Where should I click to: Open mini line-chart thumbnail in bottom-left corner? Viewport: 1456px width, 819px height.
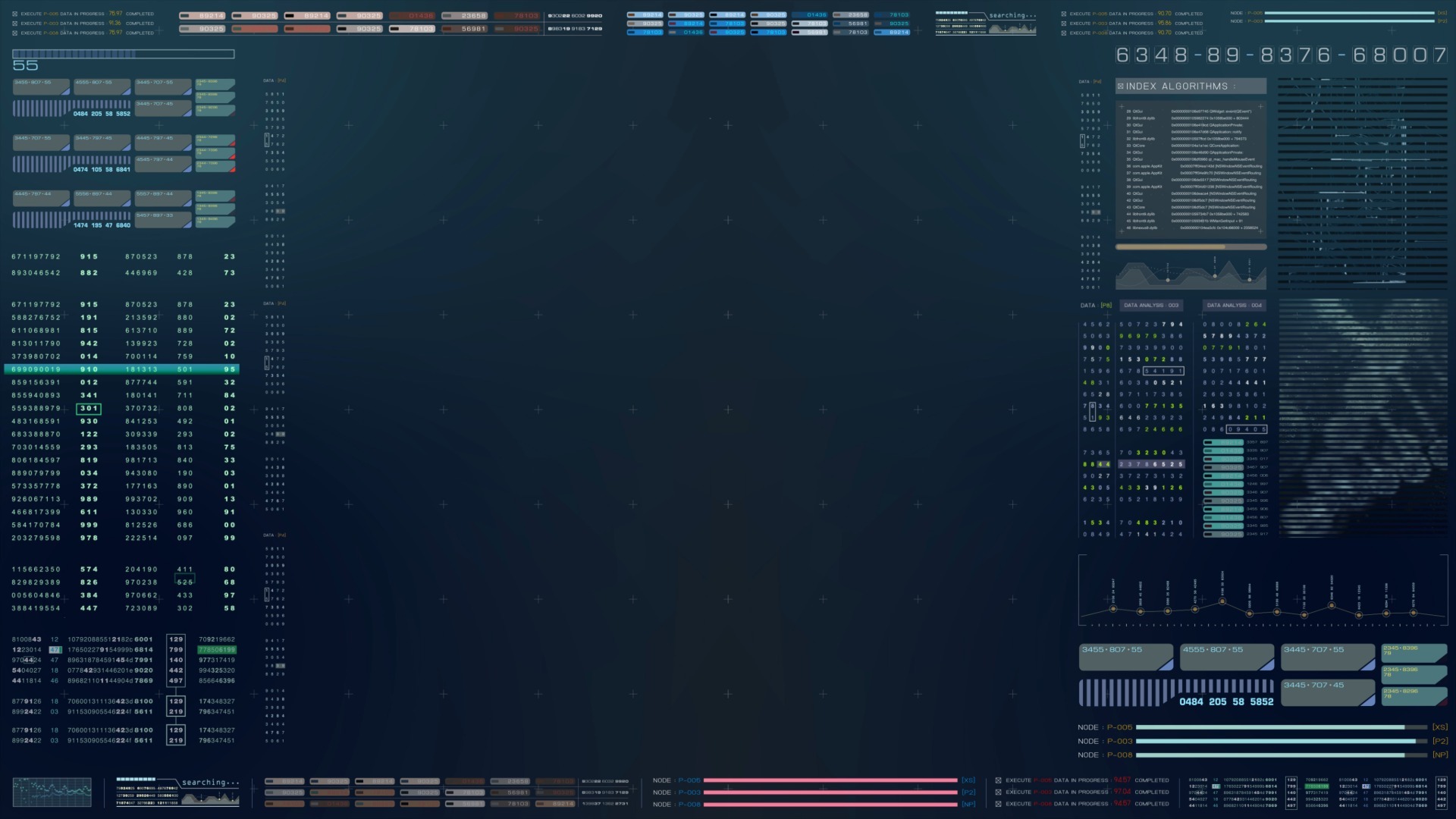click(x=52, y=792)
